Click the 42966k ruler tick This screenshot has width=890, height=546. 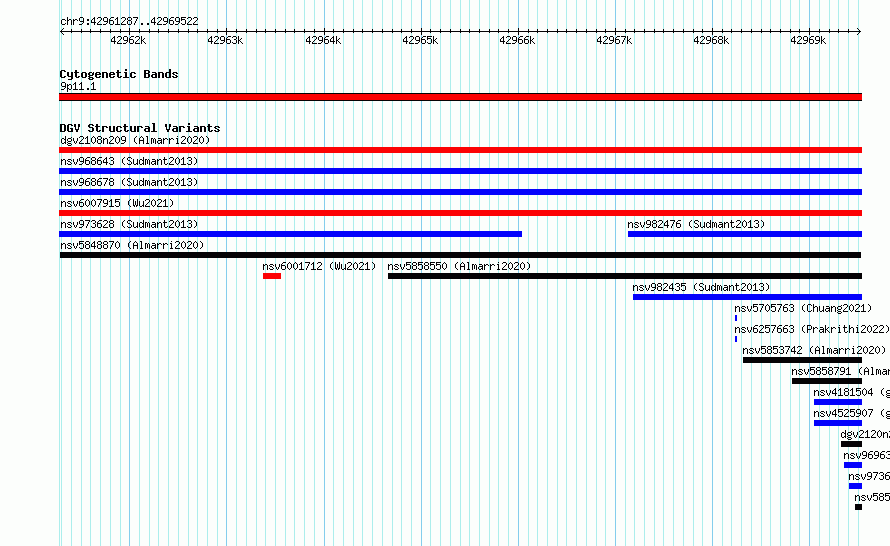pos(517,40)
